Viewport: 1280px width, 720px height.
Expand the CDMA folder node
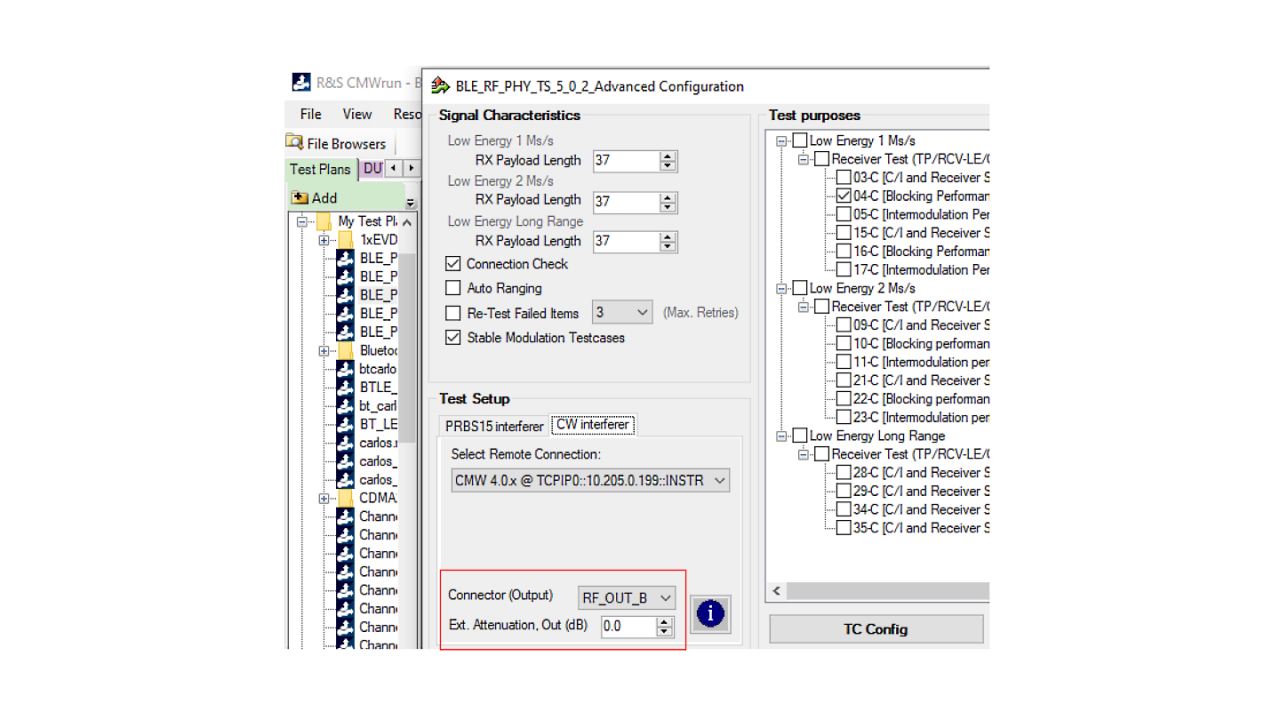(323, 498)
